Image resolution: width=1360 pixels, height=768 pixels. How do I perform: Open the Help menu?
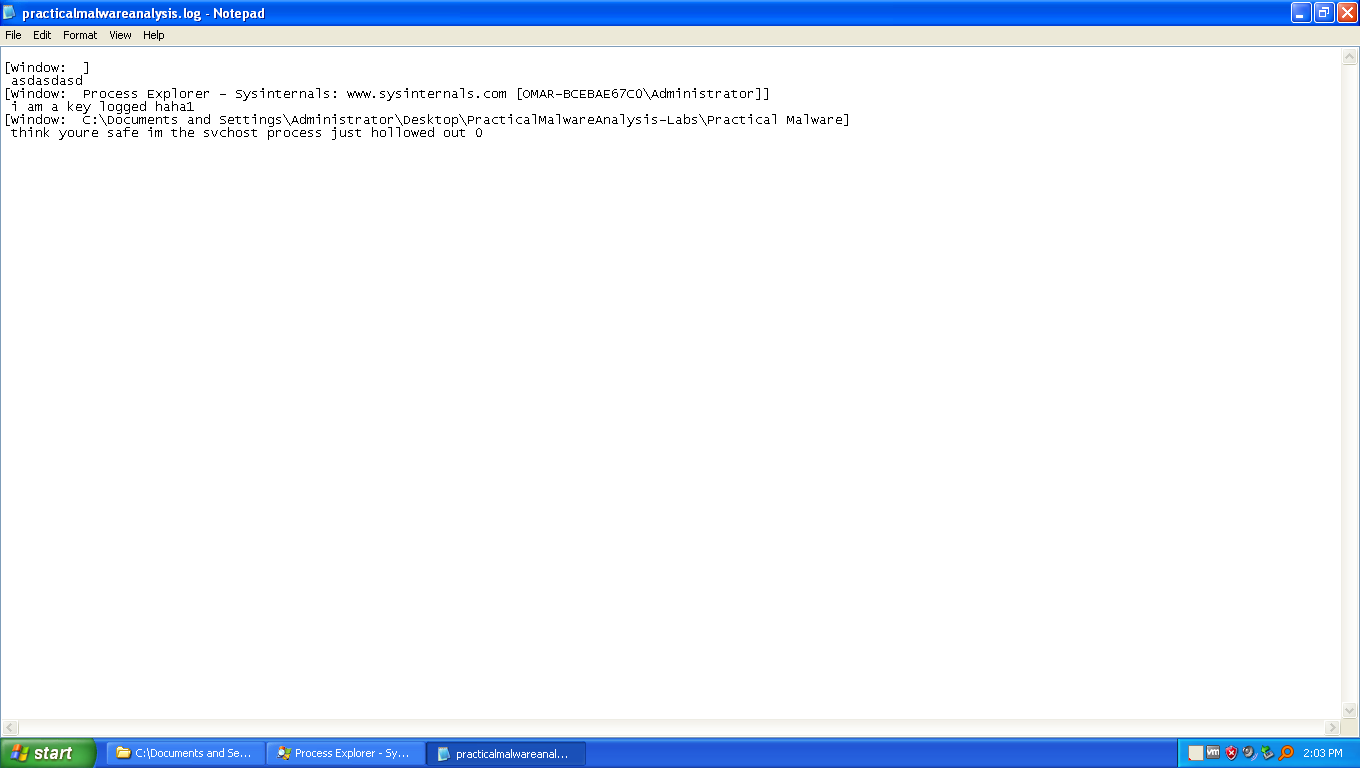click(153, 35)
